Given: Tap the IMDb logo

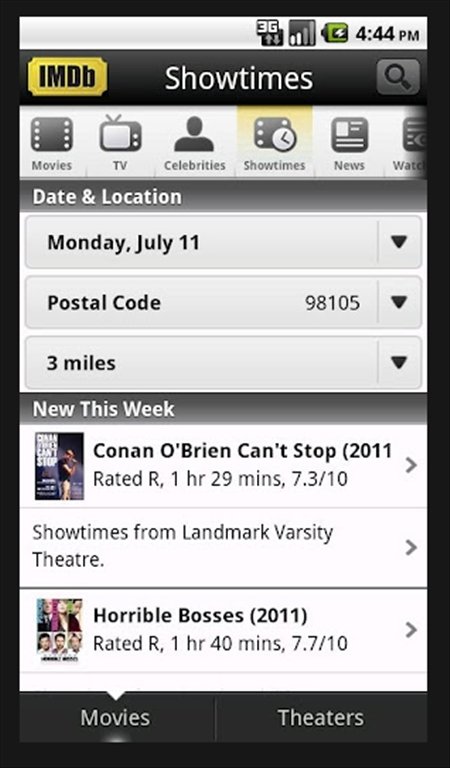Looking at the screenshot, I should [x=68, y=77].
